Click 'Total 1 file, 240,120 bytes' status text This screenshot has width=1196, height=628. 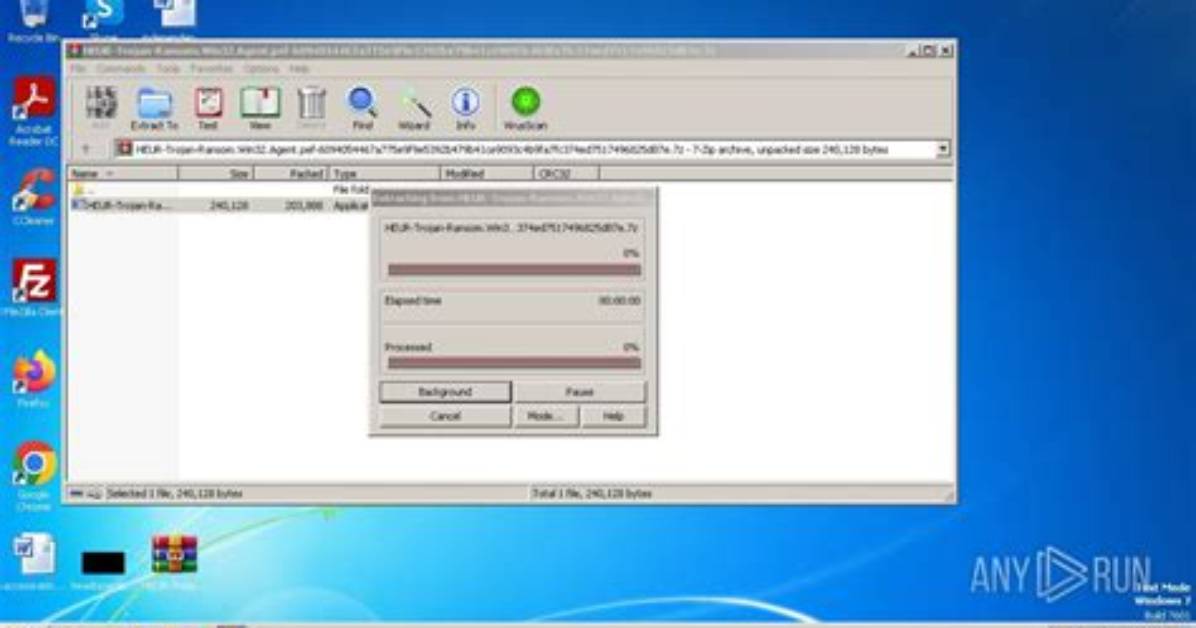pos(592,494)
